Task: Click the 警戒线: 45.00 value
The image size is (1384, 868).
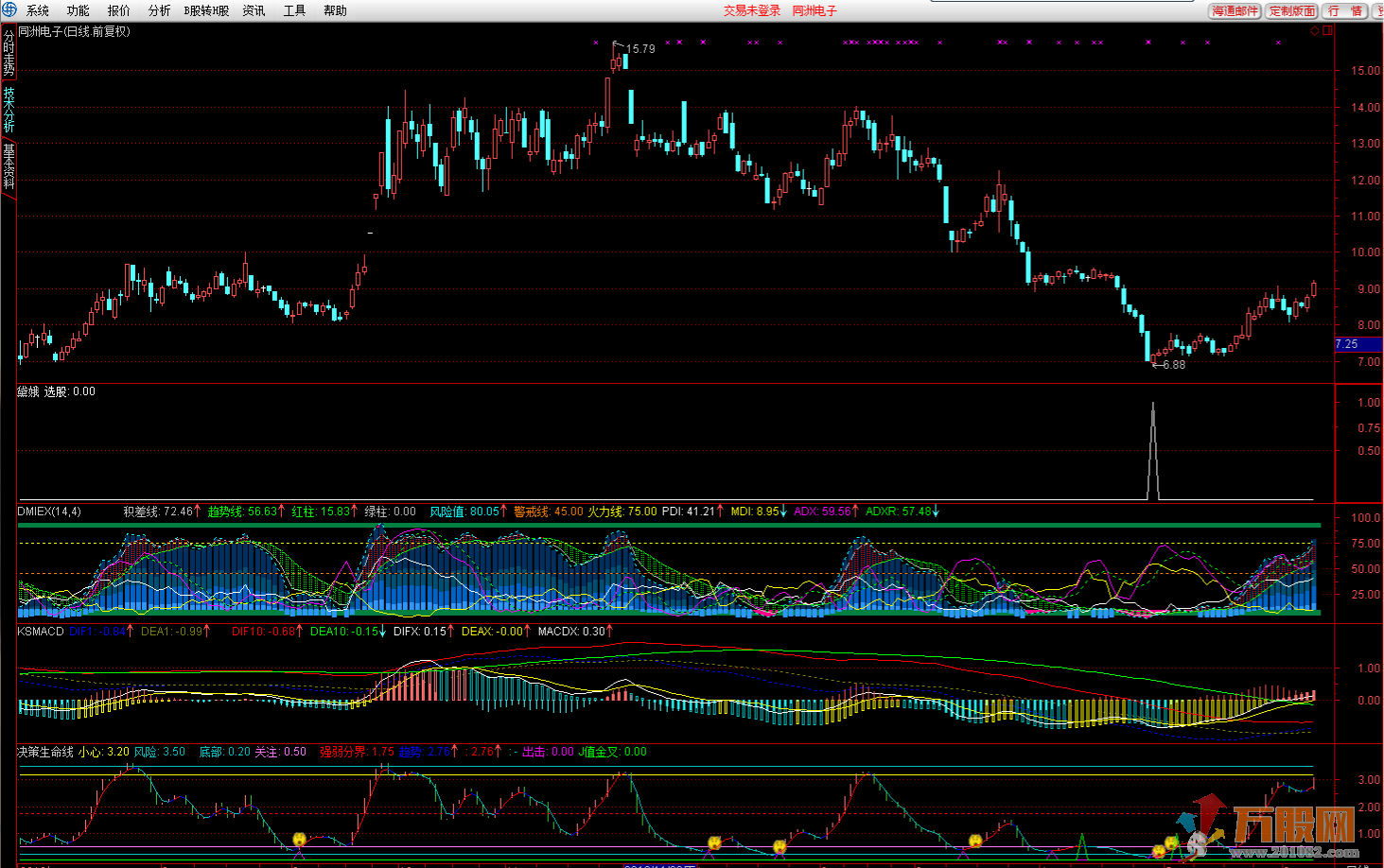Action: (549, 512)
